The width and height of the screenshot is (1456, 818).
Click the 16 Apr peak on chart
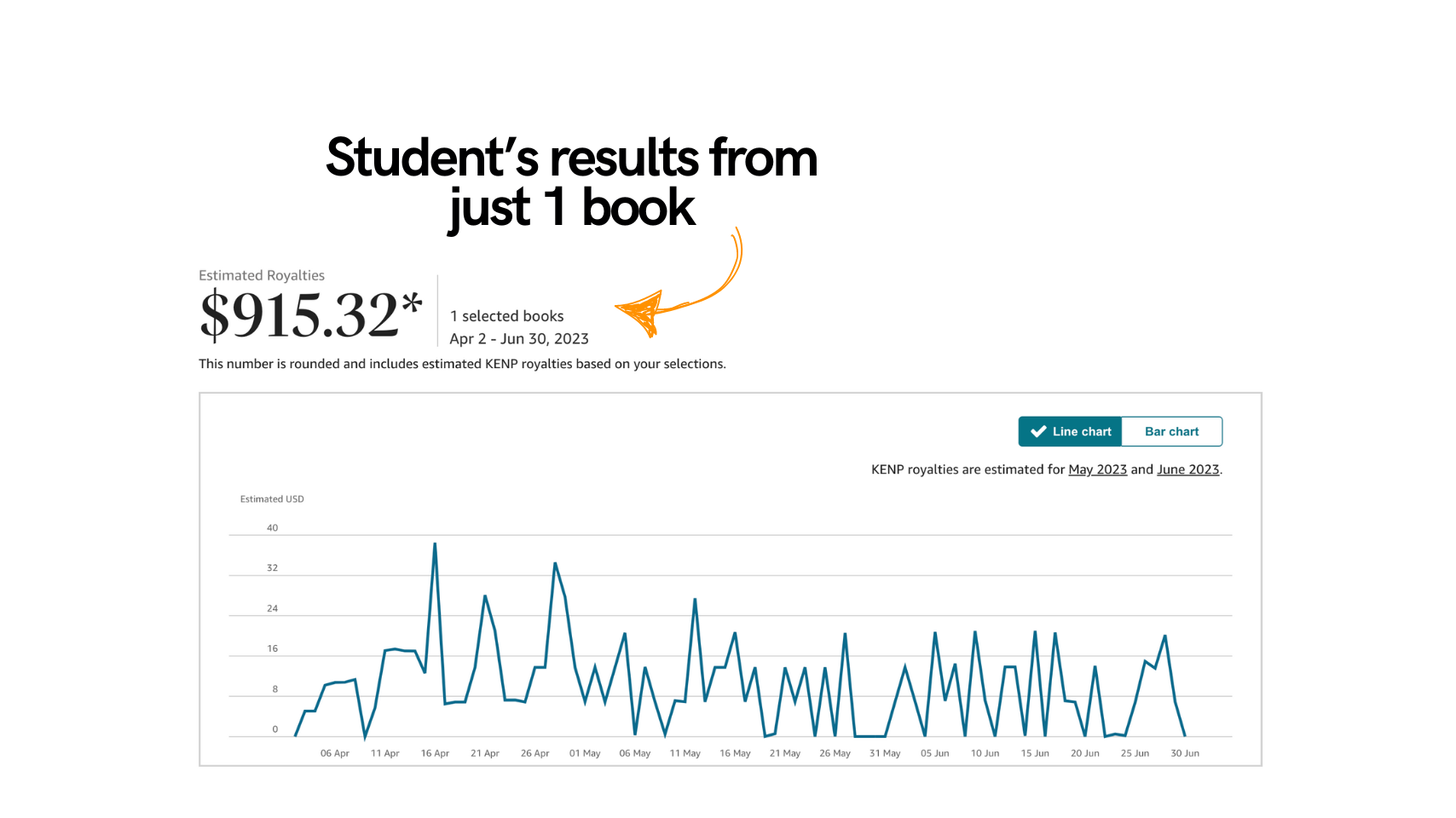(435, 544)
